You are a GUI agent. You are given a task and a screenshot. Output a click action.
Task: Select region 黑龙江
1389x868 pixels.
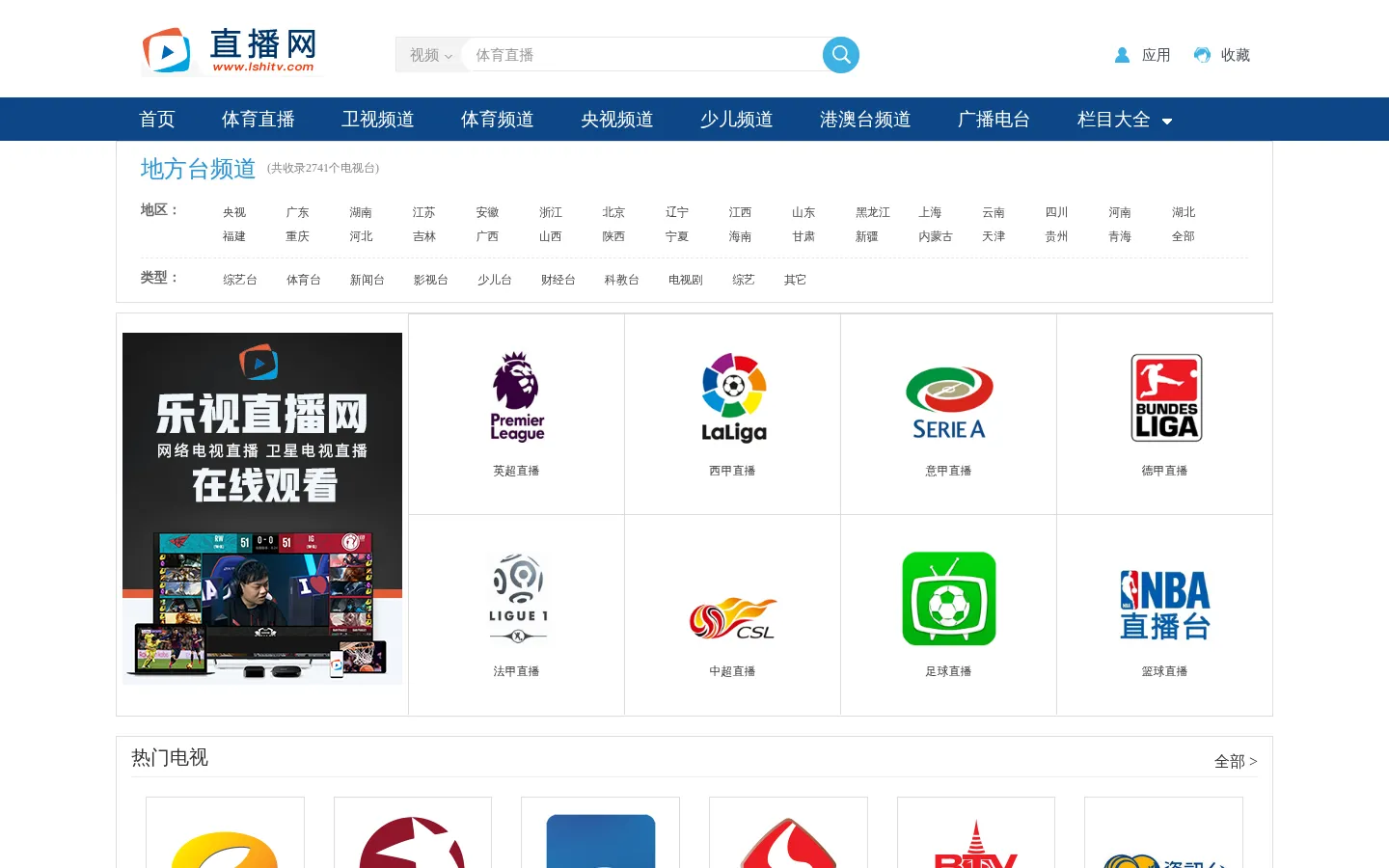873,212
